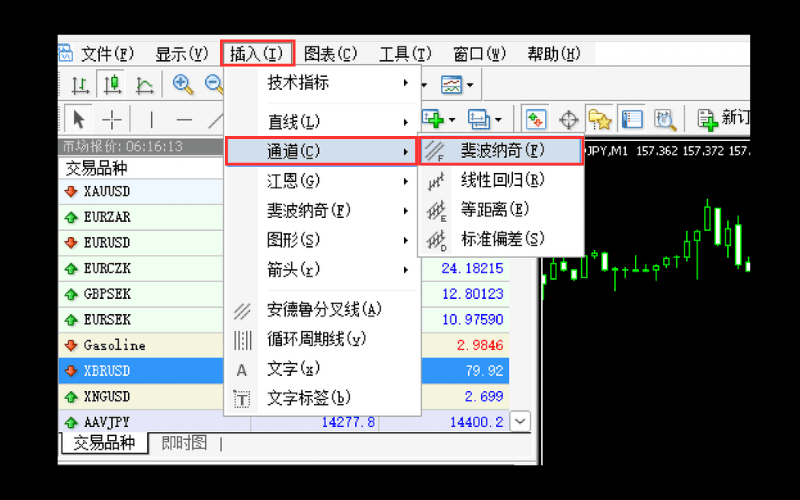Choose 标准偏差(S) from channel submenu

click(501, 240)
